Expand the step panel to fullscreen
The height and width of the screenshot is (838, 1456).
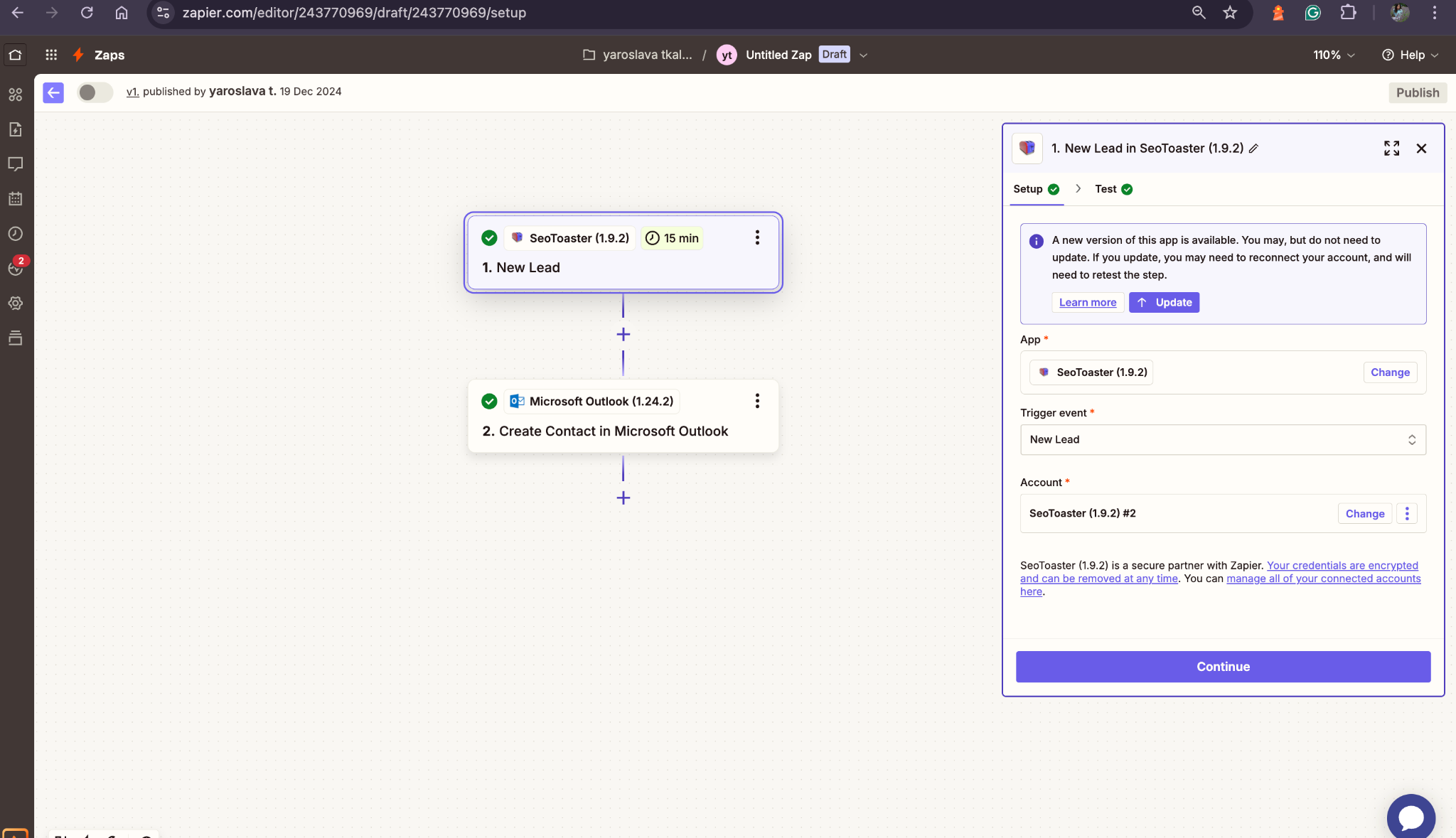(x=1391, y=148)
